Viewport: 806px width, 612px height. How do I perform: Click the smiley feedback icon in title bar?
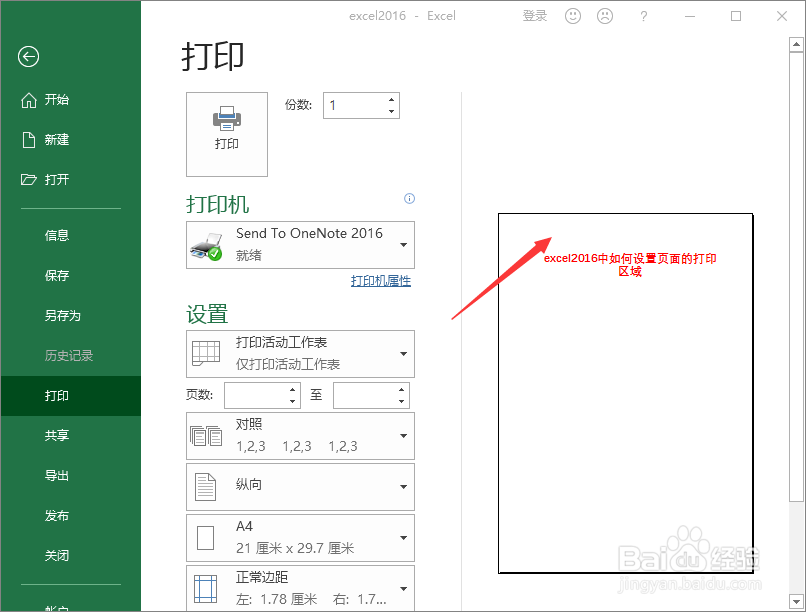(x=572, y=16)
